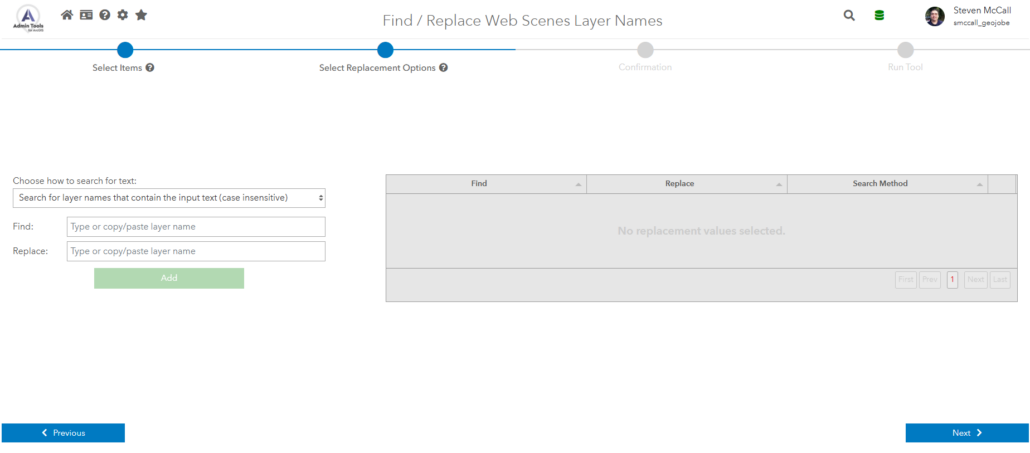
Task: Open the search method dropdown
Action: point(169,198)
